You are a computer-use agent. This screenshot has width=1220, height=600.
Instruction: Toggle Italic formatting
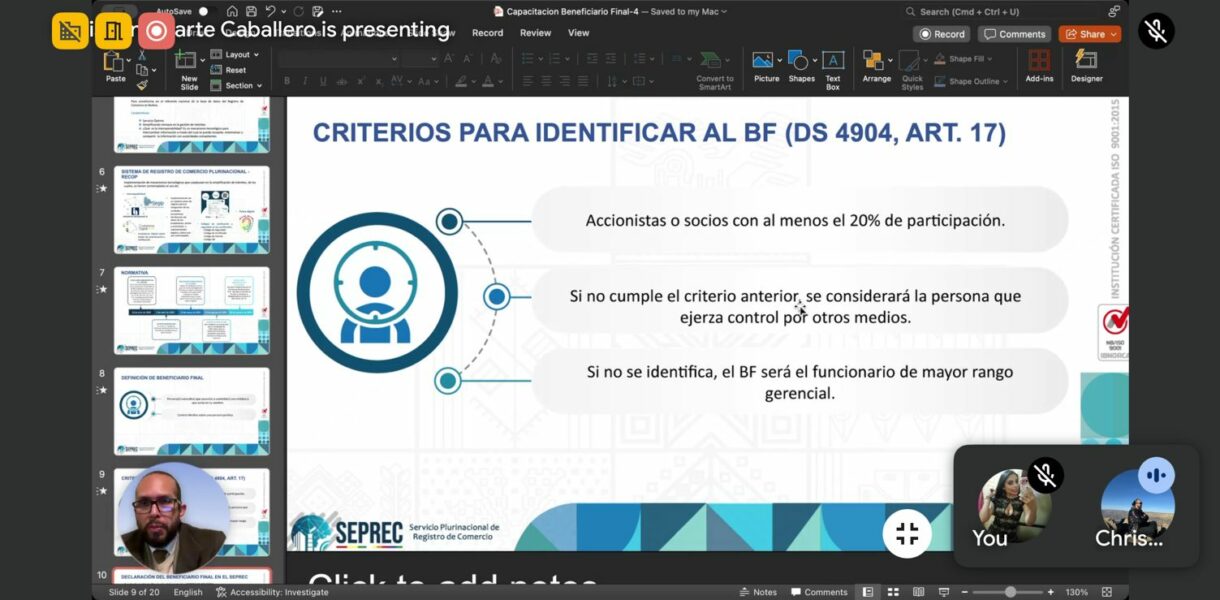[305, 81]
